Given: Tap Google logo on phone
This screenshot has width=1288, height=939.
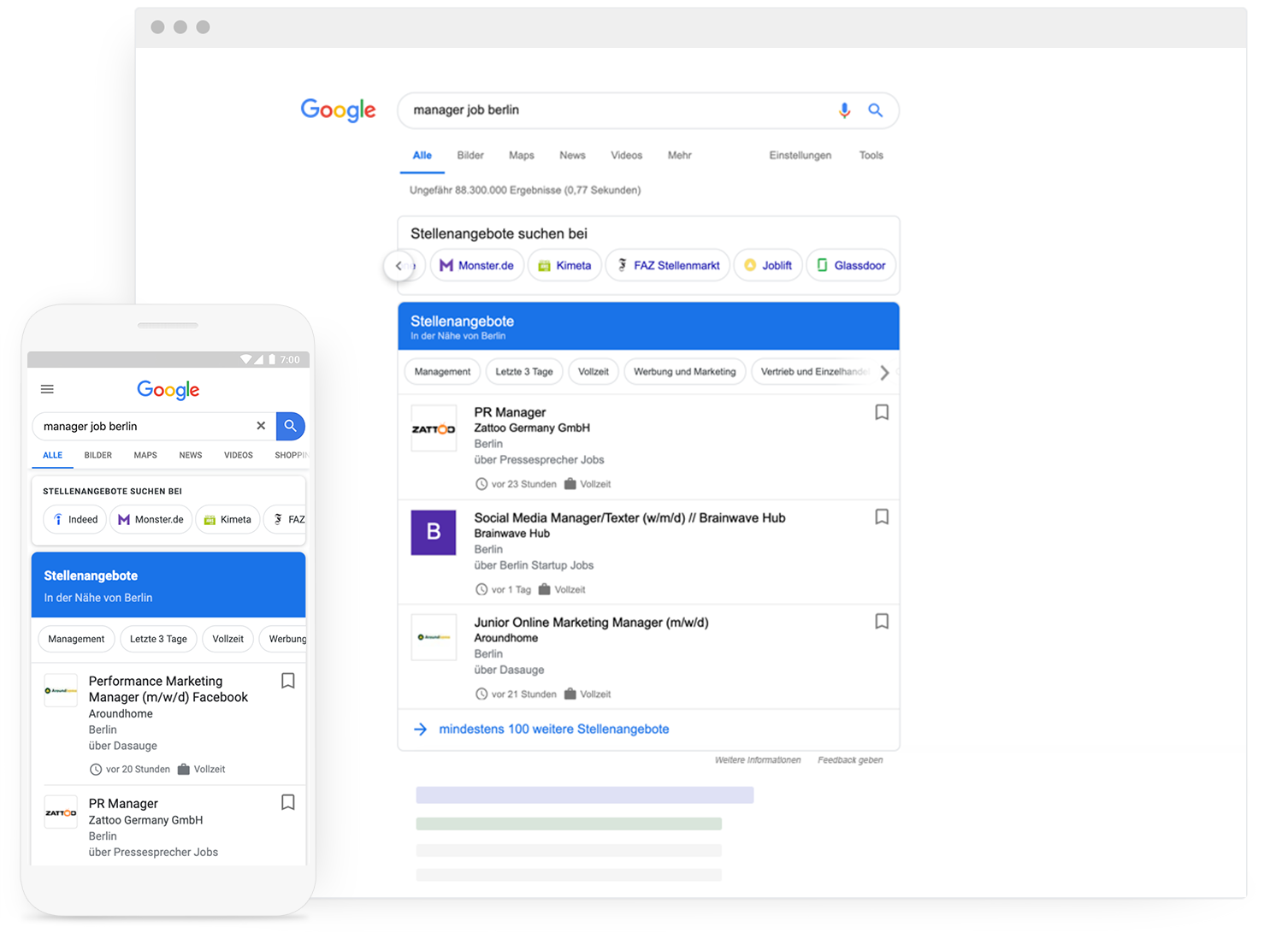Looking at the screenshot, I should 168,390.
